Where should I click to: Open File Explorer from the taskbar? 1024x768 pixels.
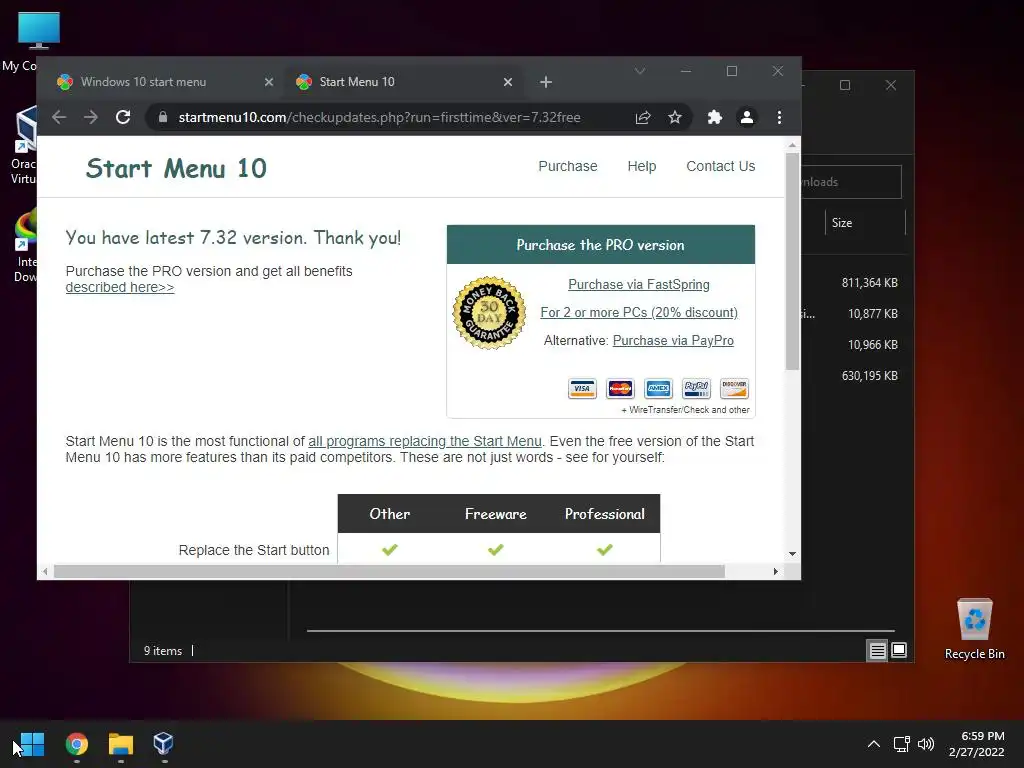pos(121,744)
